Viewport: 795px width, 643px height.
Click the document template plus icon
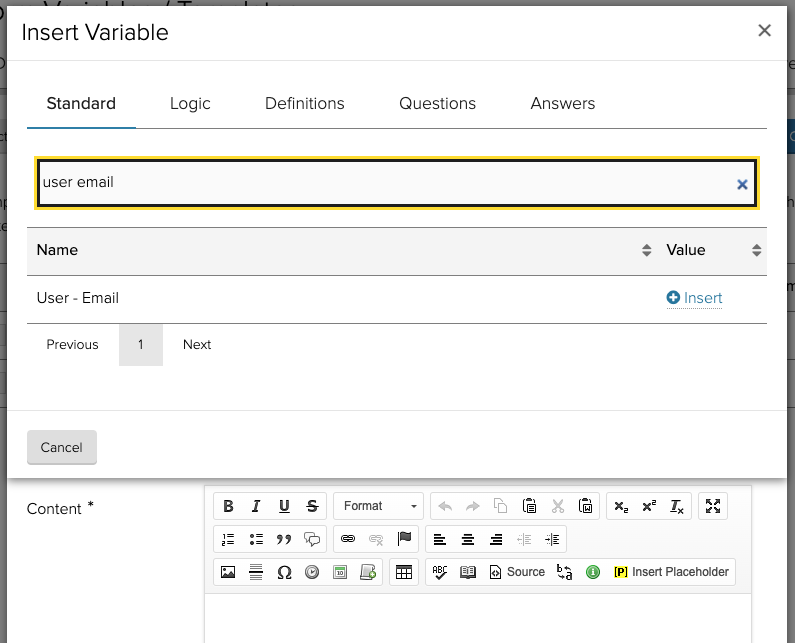coord(368,572)
